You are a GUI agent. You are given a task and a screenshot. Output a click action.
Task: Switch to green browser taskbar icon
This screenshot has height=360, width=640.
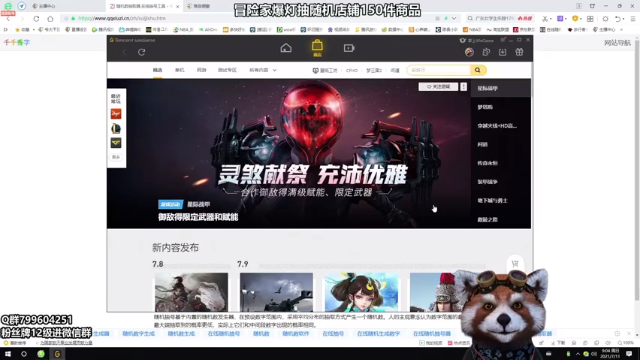coord(41,354)
